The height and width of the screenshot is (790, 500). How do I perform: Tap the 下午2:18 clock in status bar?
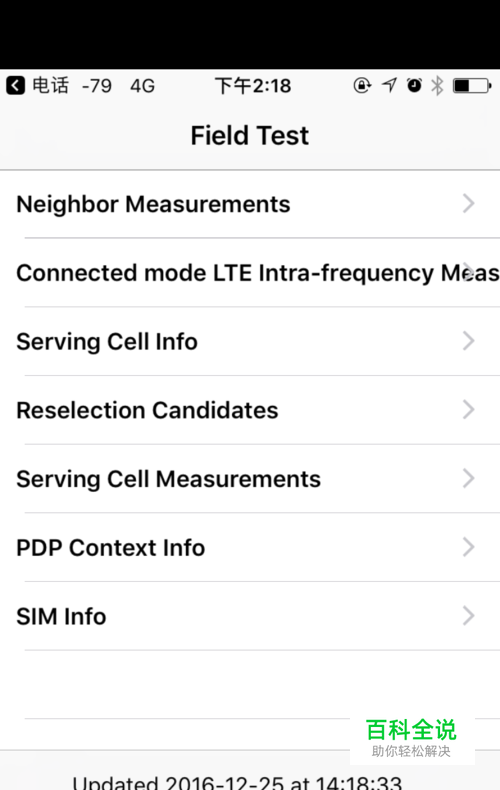(253, 86)
